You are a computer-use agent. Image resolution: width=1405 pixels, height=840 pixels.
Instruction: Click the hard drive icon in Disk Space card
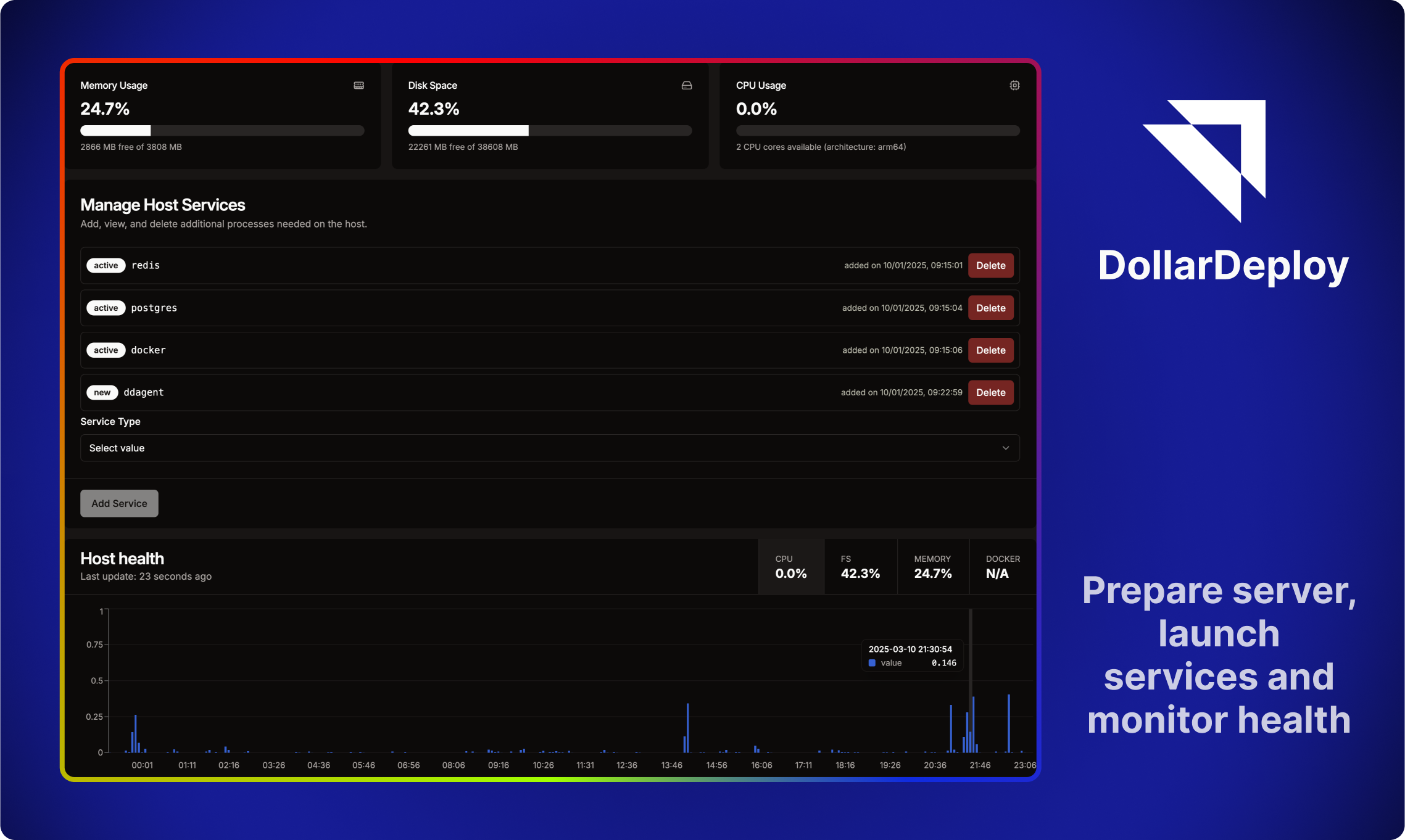686,85
